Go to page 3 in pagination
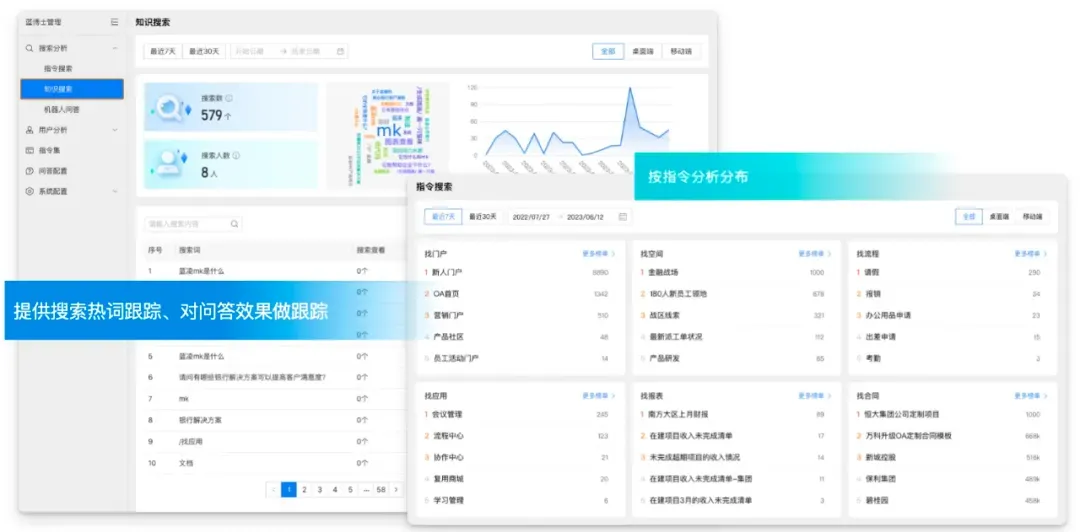 click(320, 490)
